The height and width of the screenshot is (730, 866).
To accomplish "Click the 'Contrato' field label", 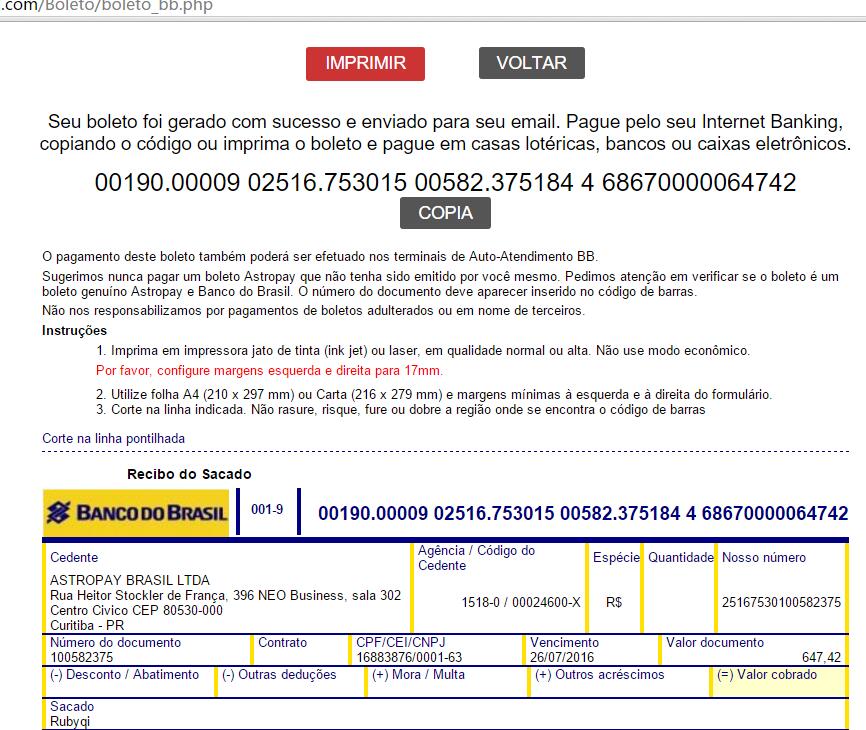I will tap(282, 642).
